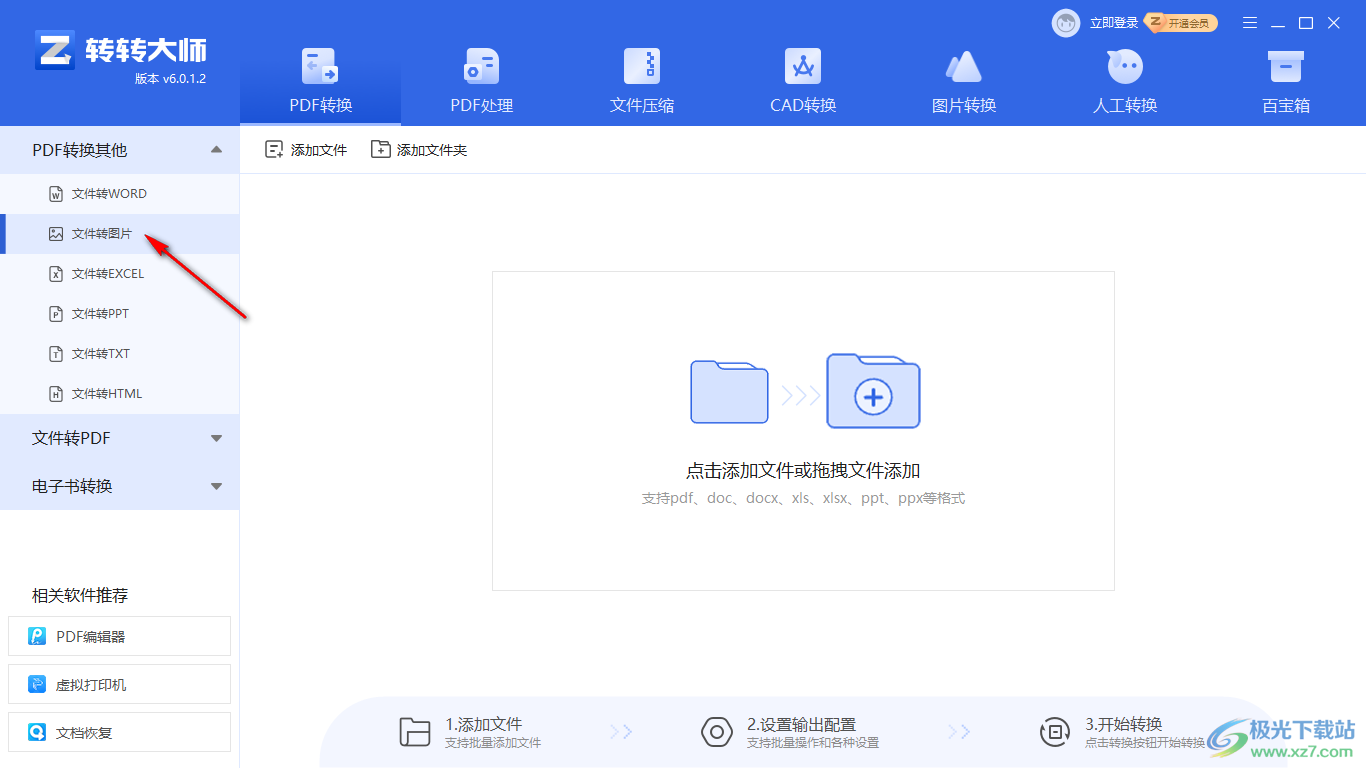Select 文件转图片 in sidebar
This screenshot has height=768, width=1366.
[120, 234]
